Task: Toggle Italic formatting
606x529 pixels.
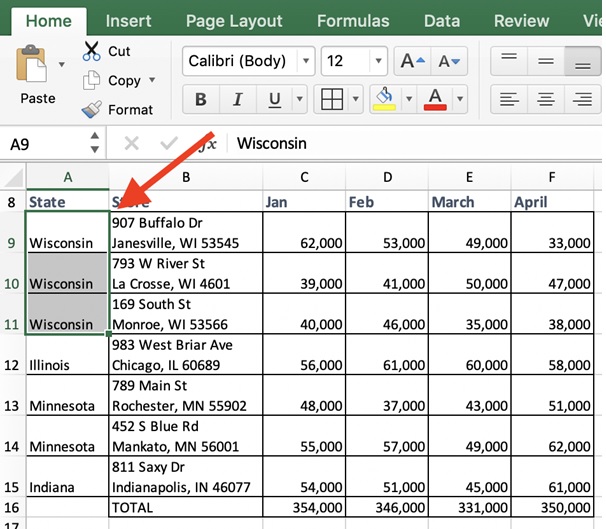Action: coord(238,99)
